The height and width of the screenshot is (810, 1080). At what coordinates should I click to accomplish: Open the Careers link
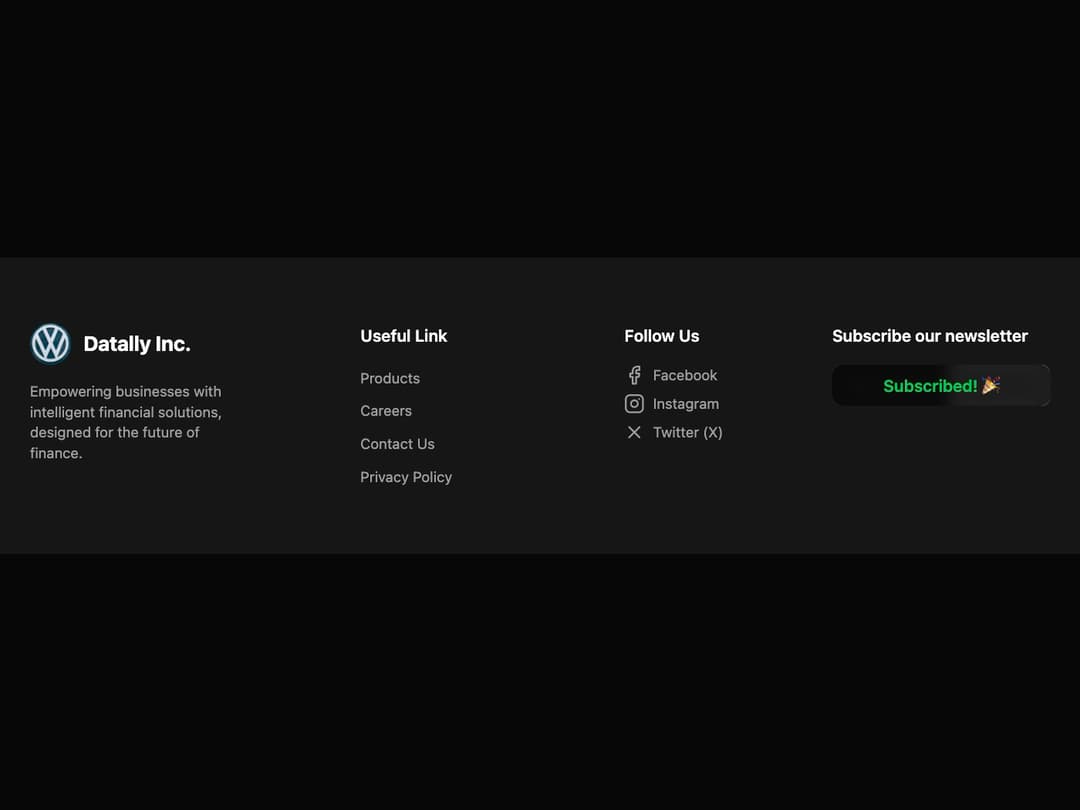386,411
